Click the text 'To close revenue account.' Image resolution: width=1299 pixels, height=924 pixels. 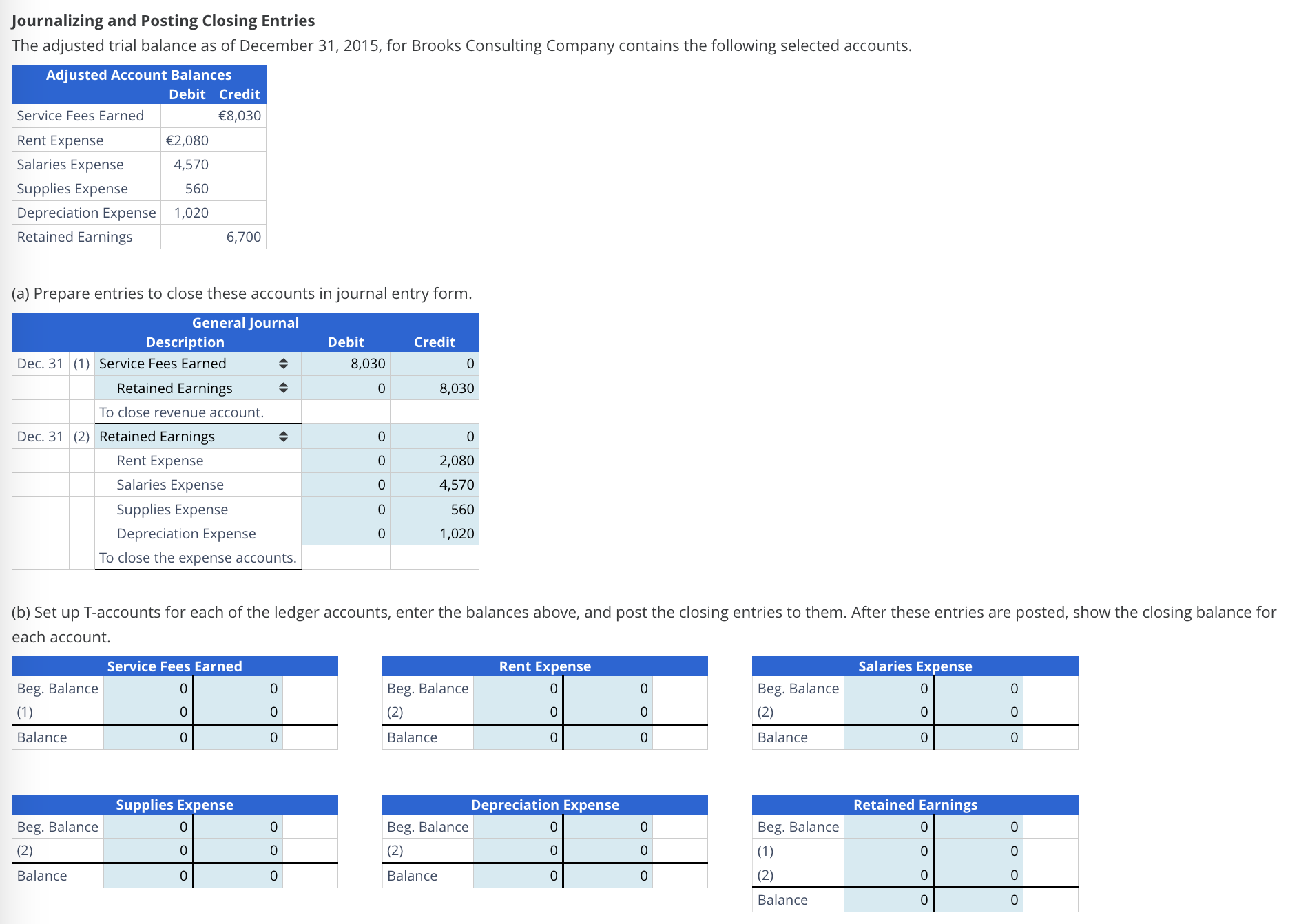pos(181,412)
